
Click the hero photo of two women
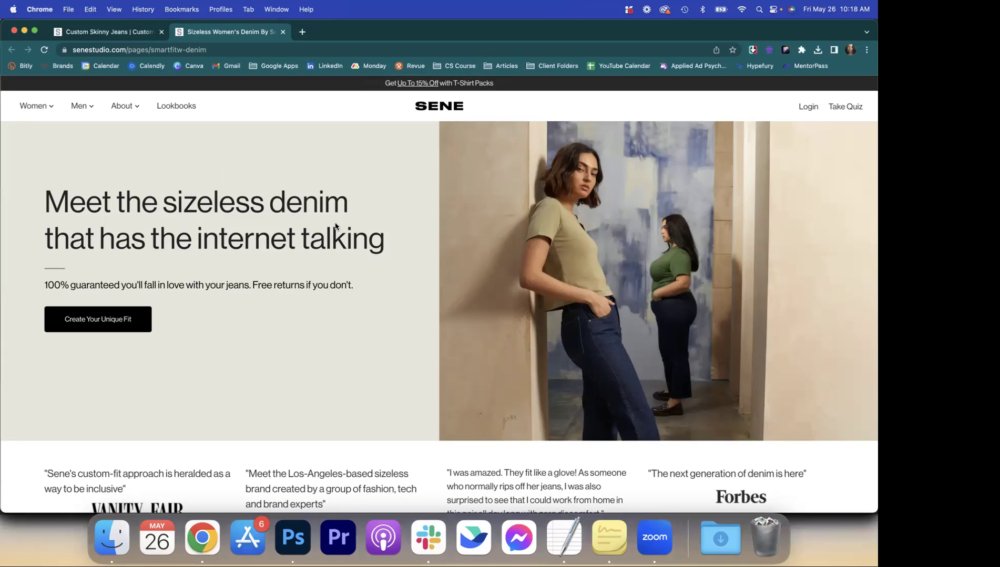point(658,281)
